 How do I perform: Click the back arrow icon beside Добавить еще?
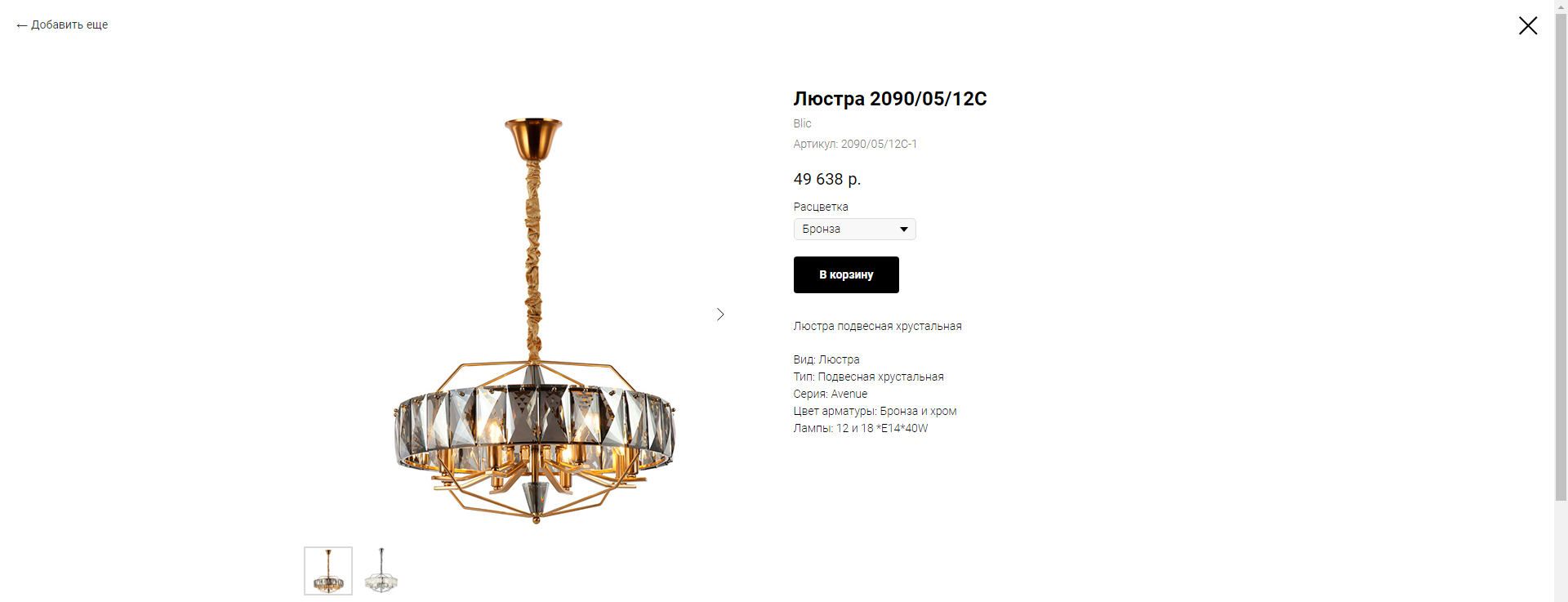pyautogui.click(x=22, y=25)
